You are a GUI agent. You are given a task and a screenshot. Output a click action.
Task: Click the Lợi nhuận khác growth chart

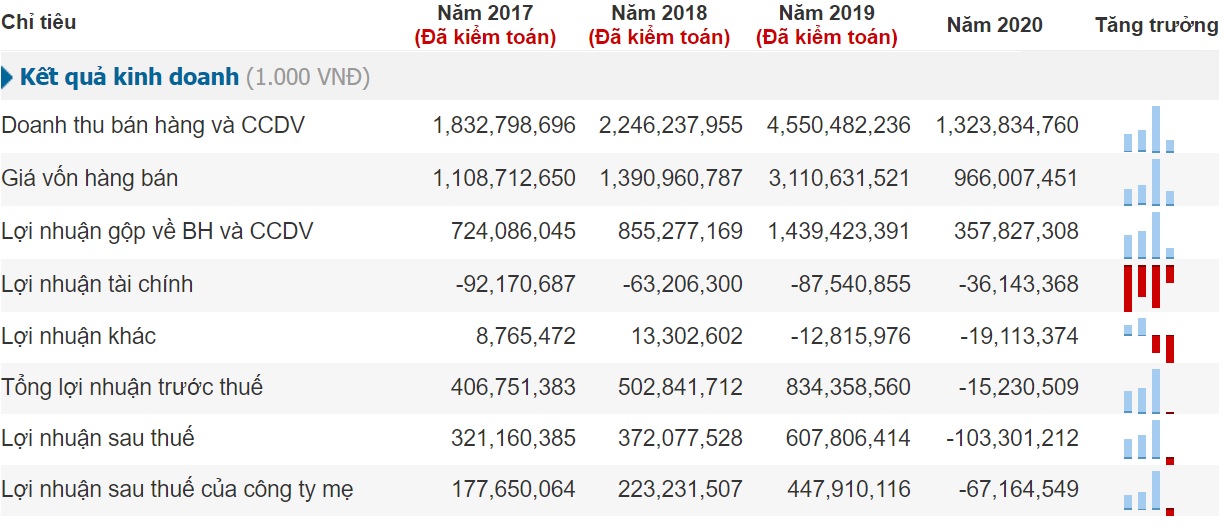pos(1149,339)
